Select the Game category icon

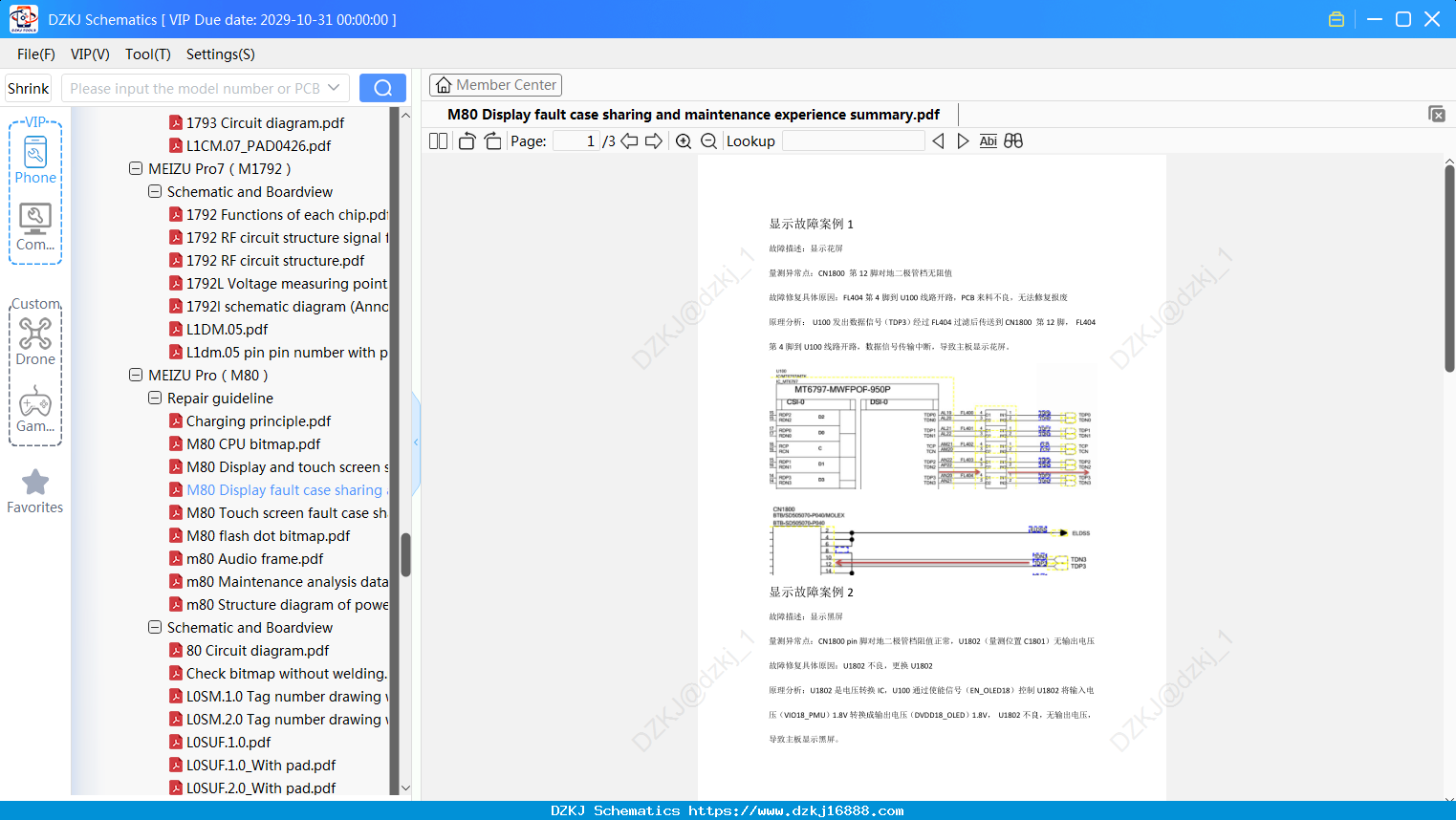35,409
